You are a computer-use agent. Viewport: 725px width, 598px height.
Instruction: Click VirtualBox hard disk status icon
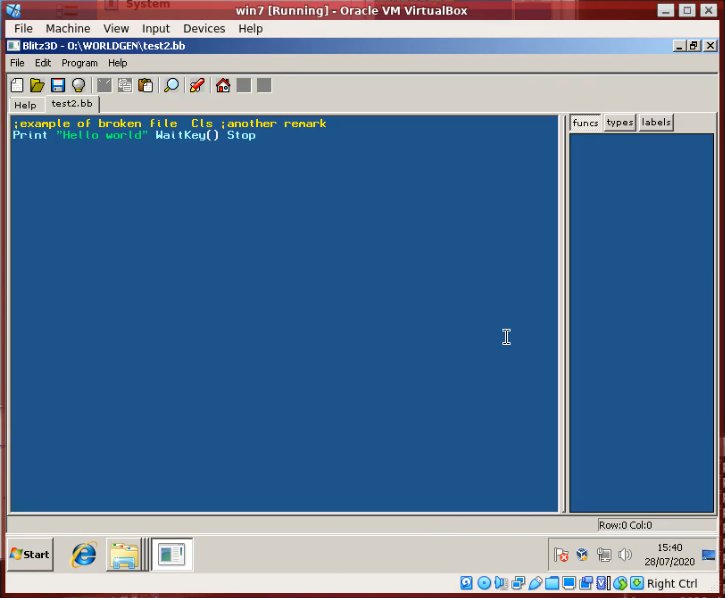[467, 583]
